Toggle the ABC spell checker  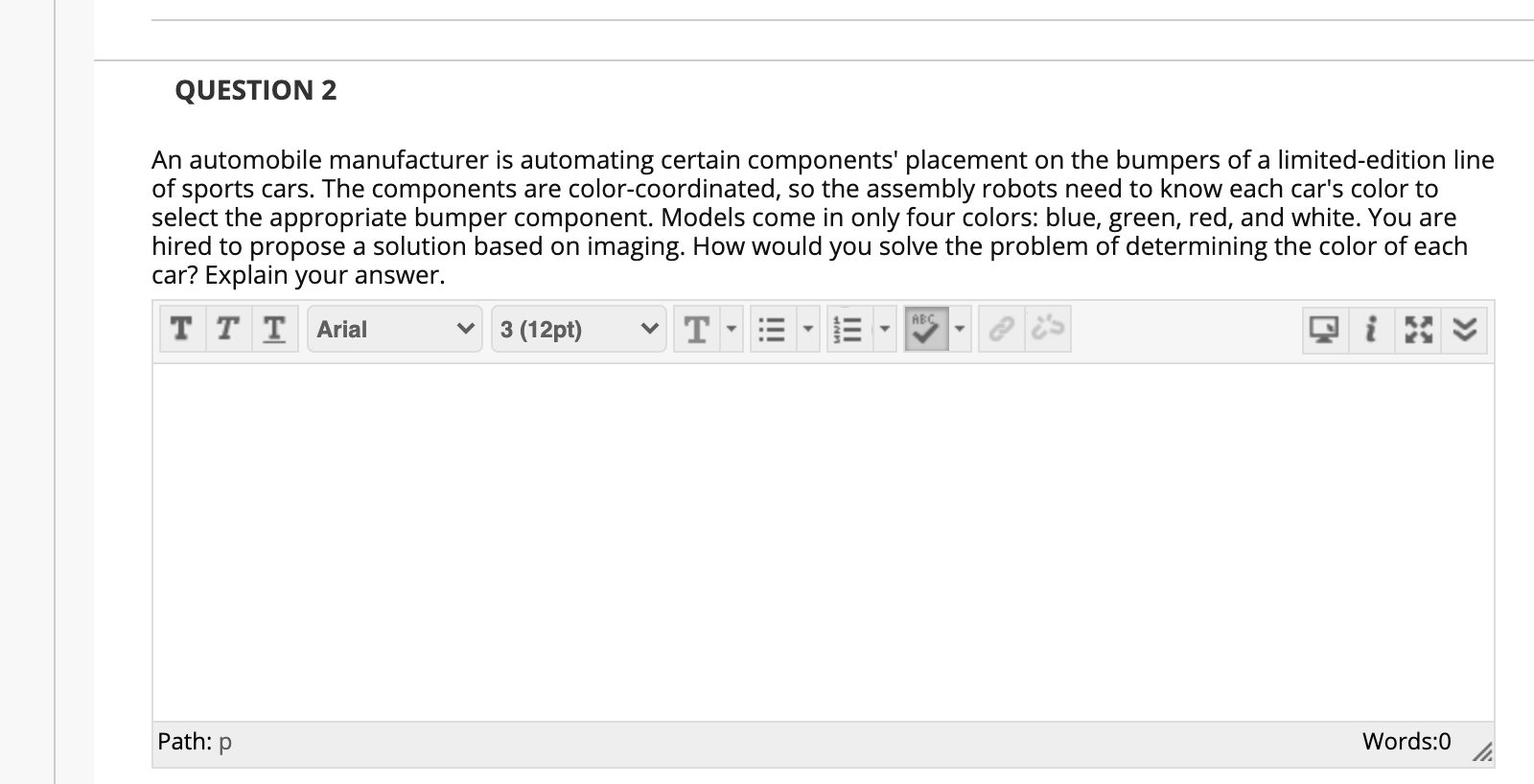coord(926,330)
